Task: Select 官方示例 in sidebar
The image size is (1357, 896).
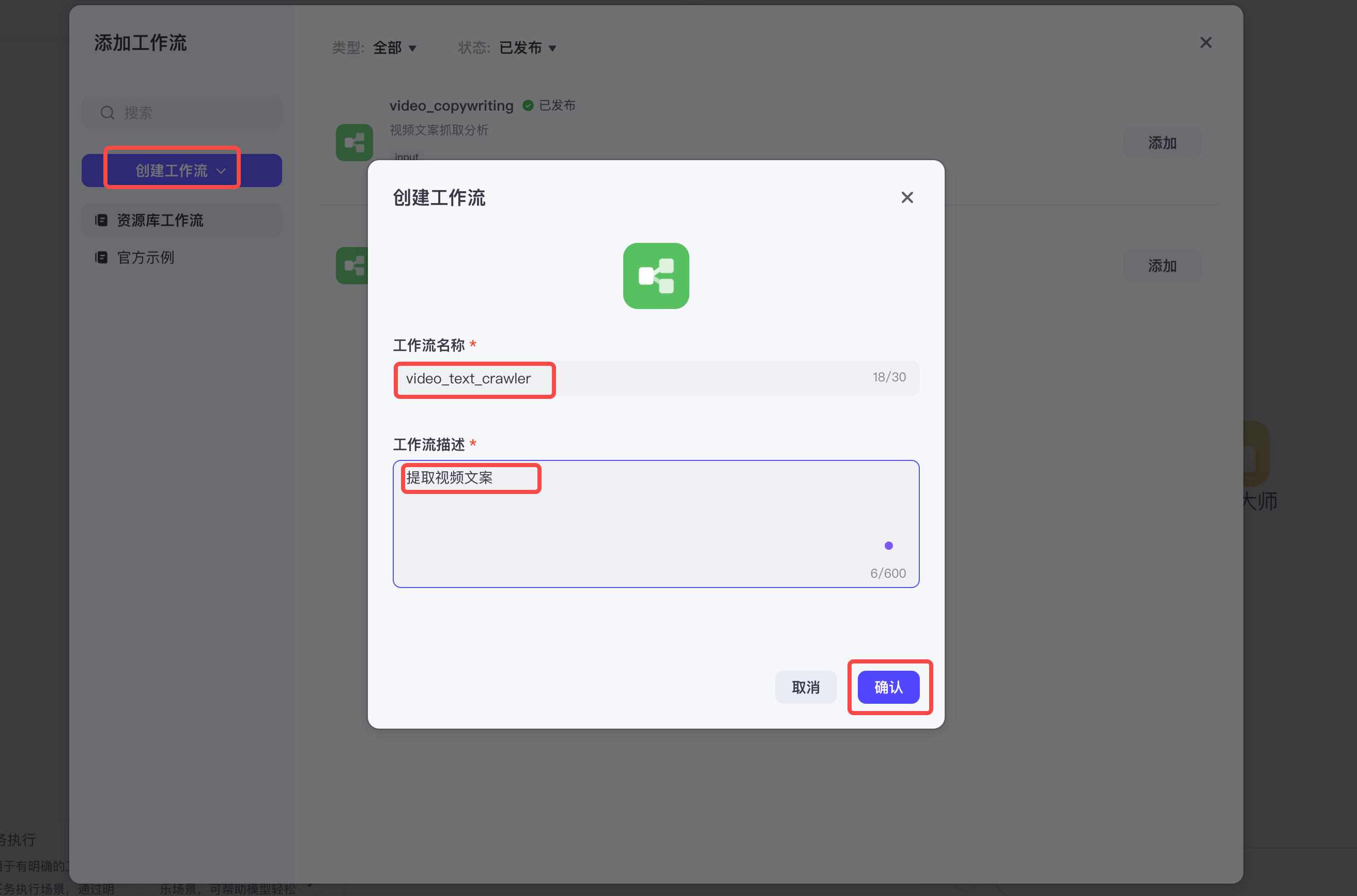Action: pos(182,258)
